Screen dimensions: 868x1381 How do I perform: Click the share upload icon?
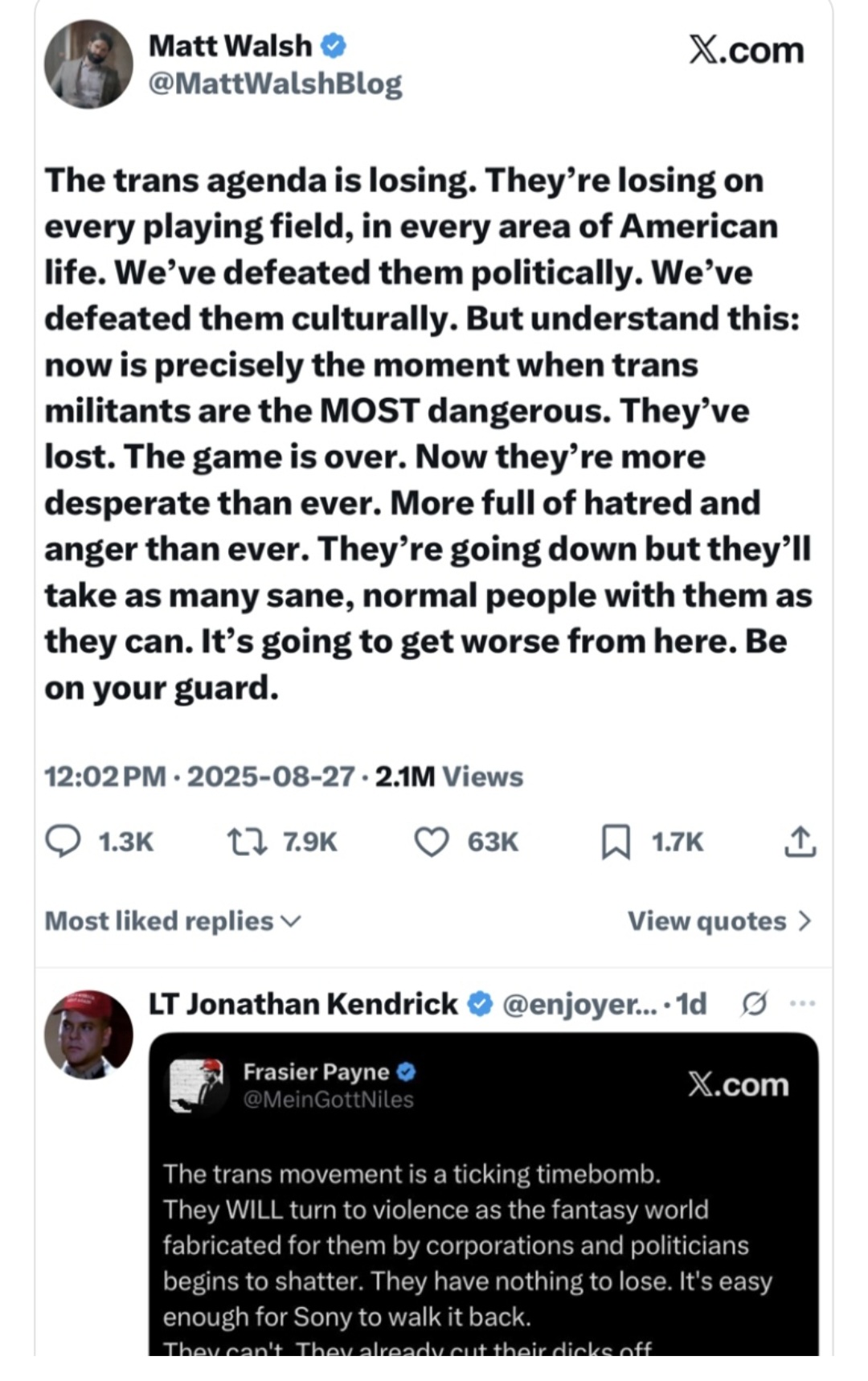(x=800, y=841)
